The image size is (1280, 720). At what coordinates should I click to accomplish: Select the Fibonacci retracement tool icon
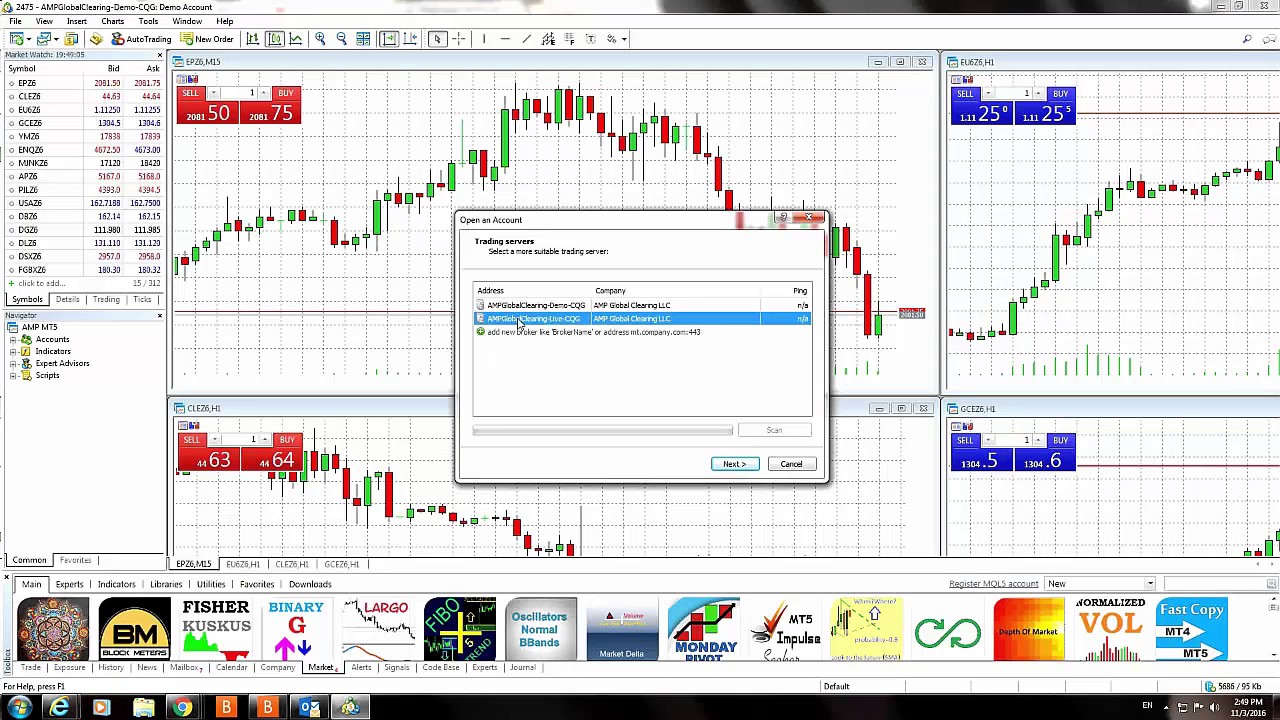pos(569,39)
